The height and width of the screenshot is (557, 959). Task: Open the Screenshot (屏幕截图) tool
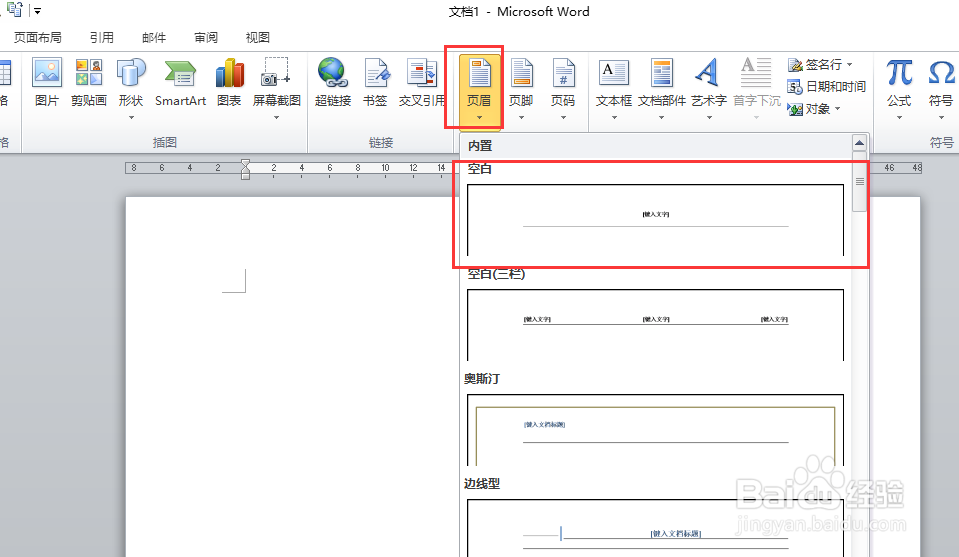(x=276, y=89)
